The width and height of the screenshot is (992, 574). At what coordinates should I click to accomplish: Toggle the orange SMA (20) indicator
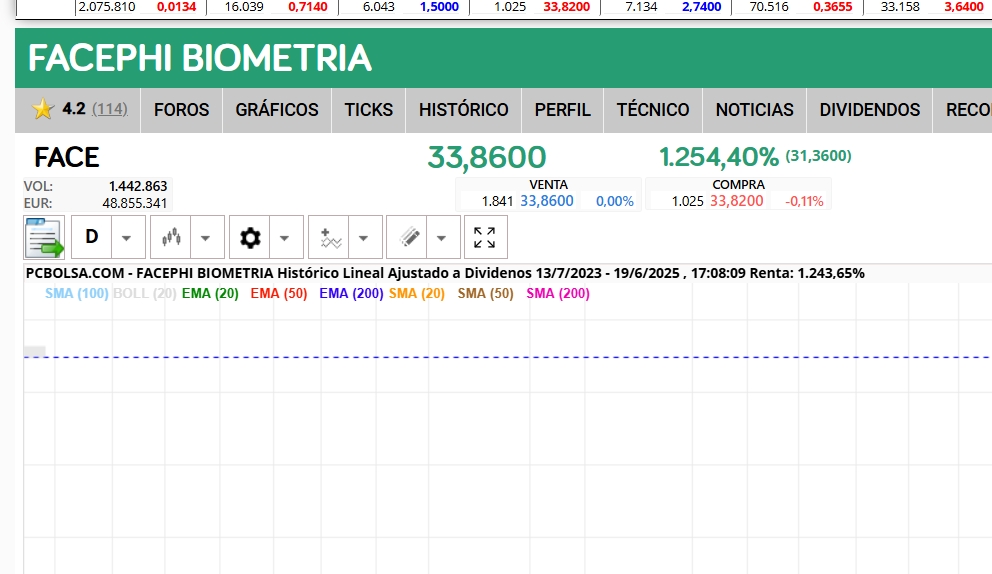pyautogui.click(x=417, y=294)
